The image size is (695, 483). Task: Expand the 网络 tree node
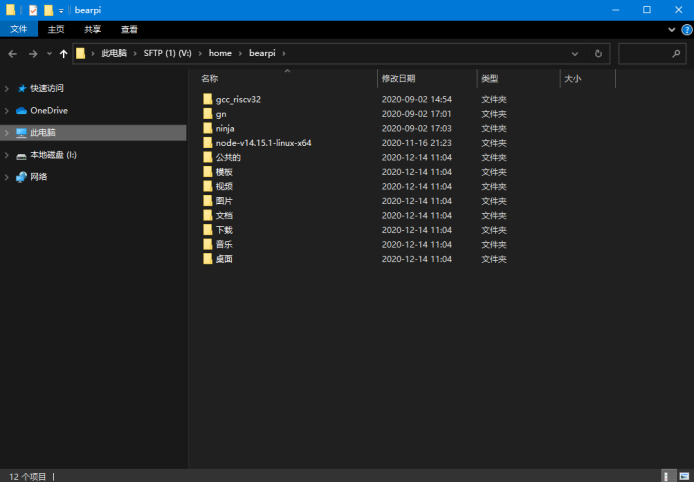pyautogui.click(x=7, y=177)
